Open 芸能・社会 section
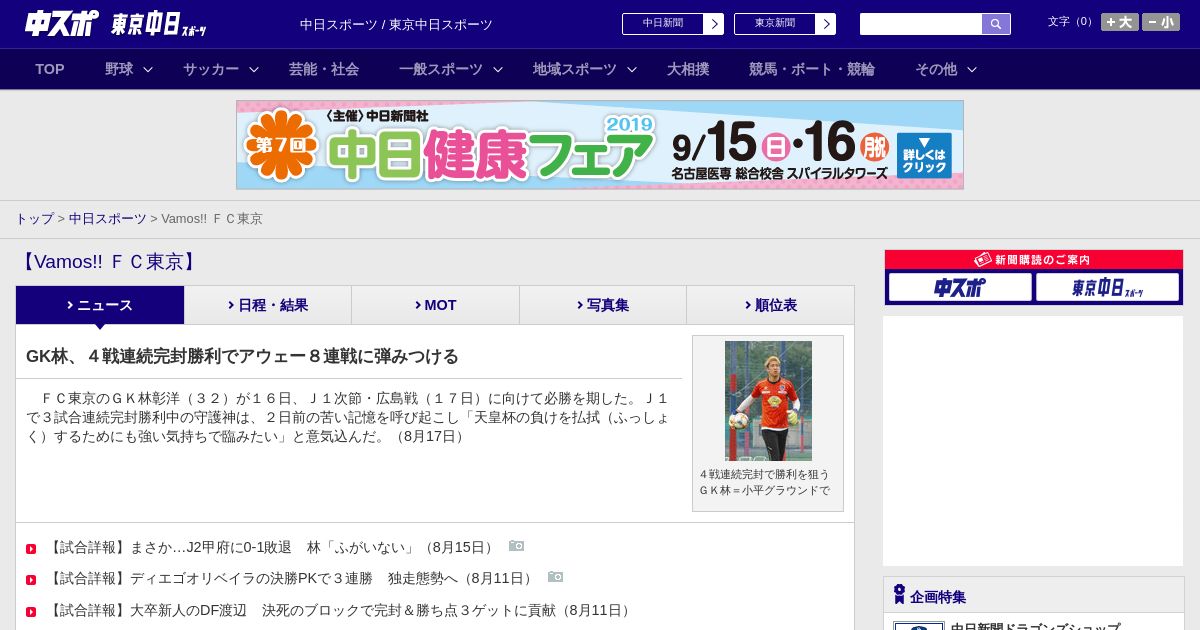This screenshot has height=630, width=1200. [x=324, y=69]
